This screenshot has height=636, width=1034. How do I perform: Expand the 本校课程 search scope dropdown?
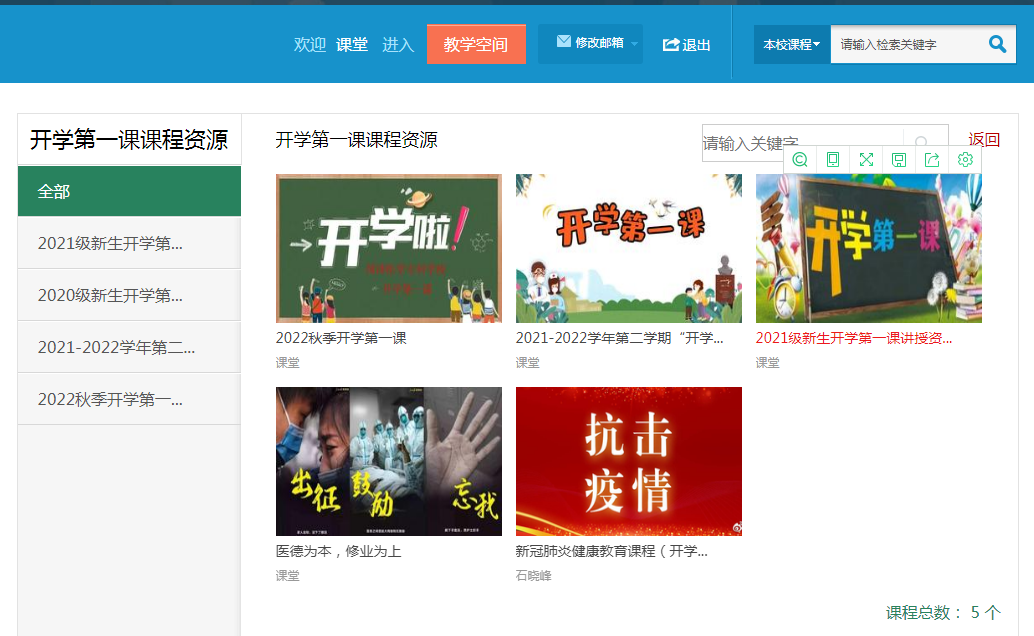(791, 45)
